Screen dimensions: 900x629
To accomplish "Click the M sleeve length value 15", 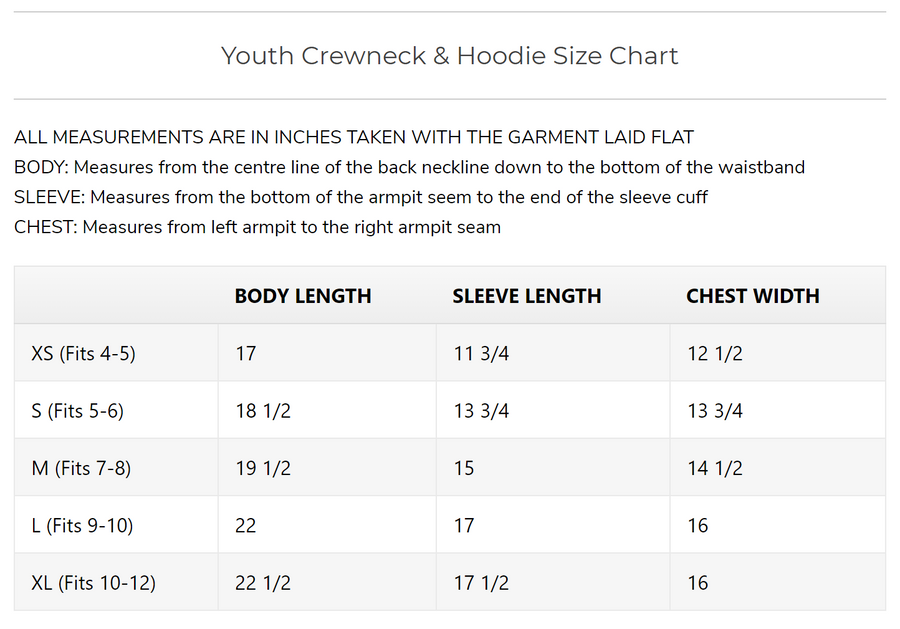I will [x=464, y=468].
